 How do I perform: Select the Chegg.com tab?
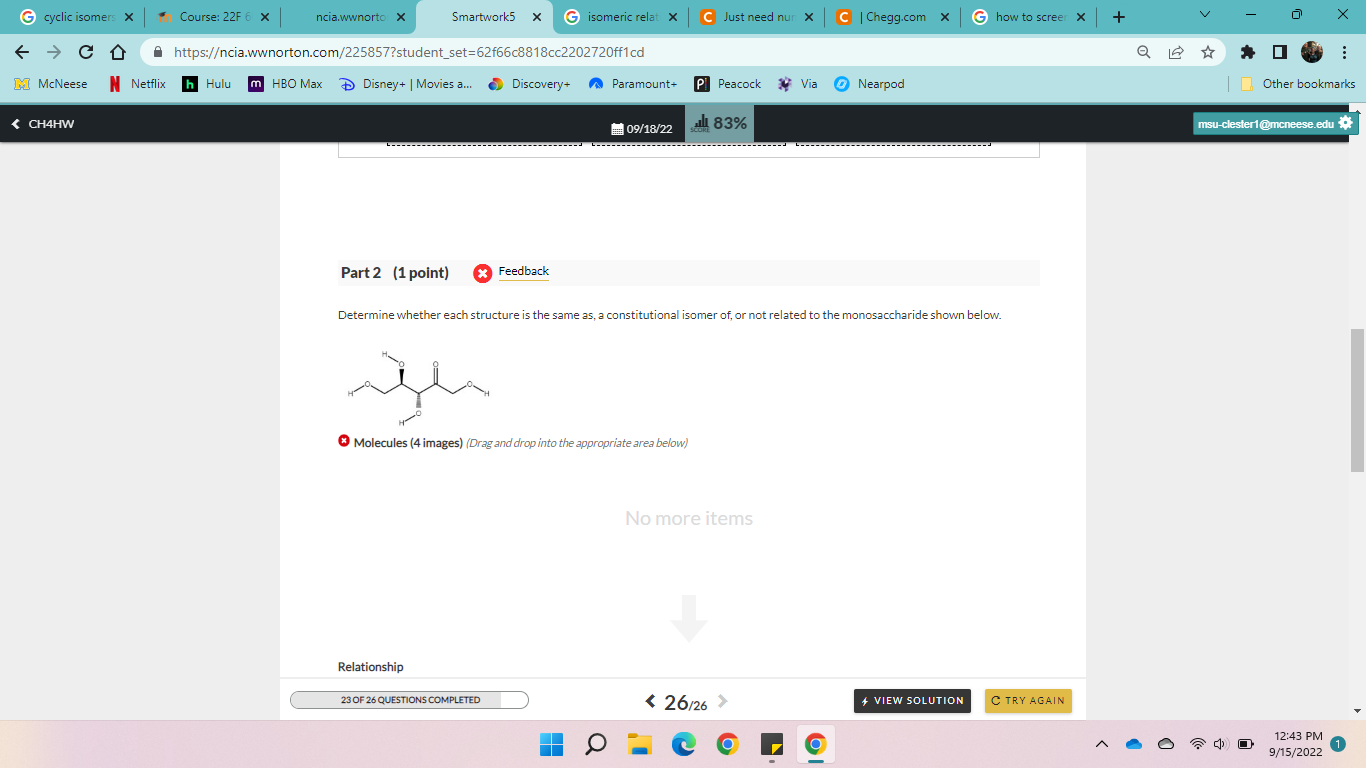pyautogui.click(x=893, y=16)
